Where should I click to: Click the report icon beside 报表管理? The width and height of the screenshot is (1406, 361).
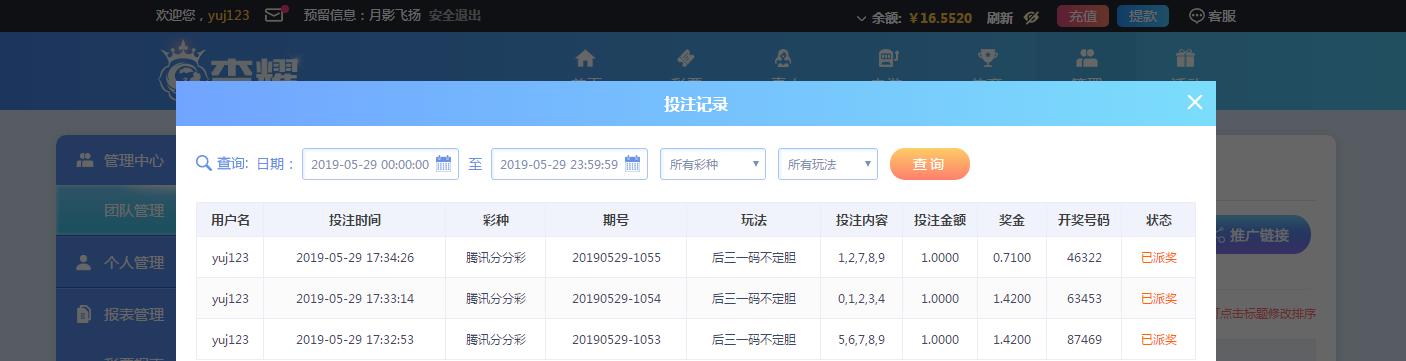click(84, 315)
